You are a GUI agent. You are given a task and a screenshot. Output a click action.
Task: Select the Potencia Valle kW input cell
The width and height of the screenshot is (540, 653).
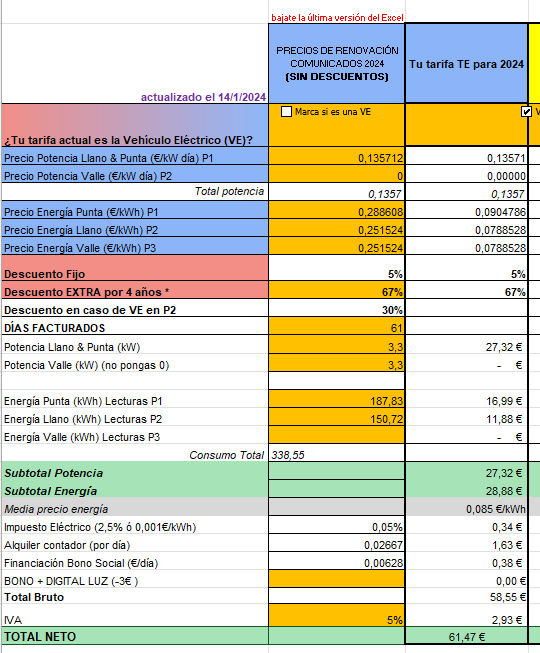337,365
